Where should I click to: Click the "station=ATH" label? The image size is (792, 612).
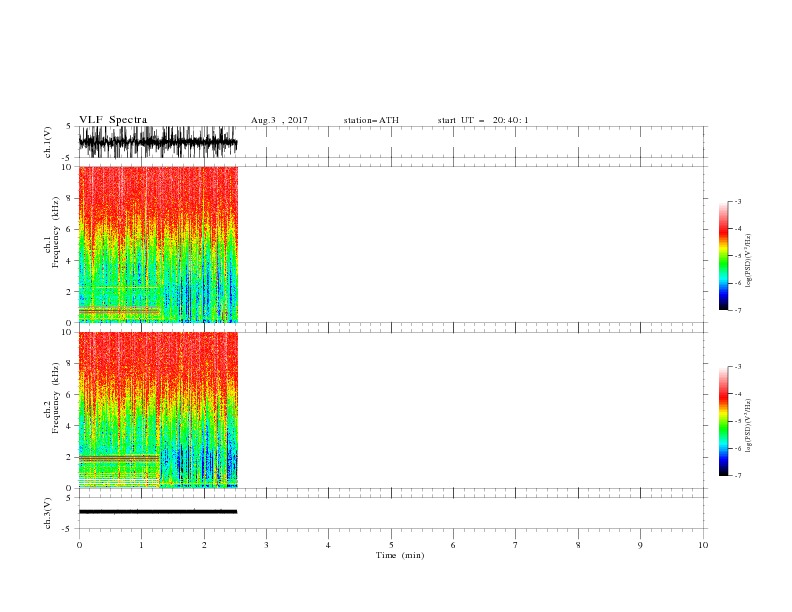pyautogui.click(x=371, y=120)
